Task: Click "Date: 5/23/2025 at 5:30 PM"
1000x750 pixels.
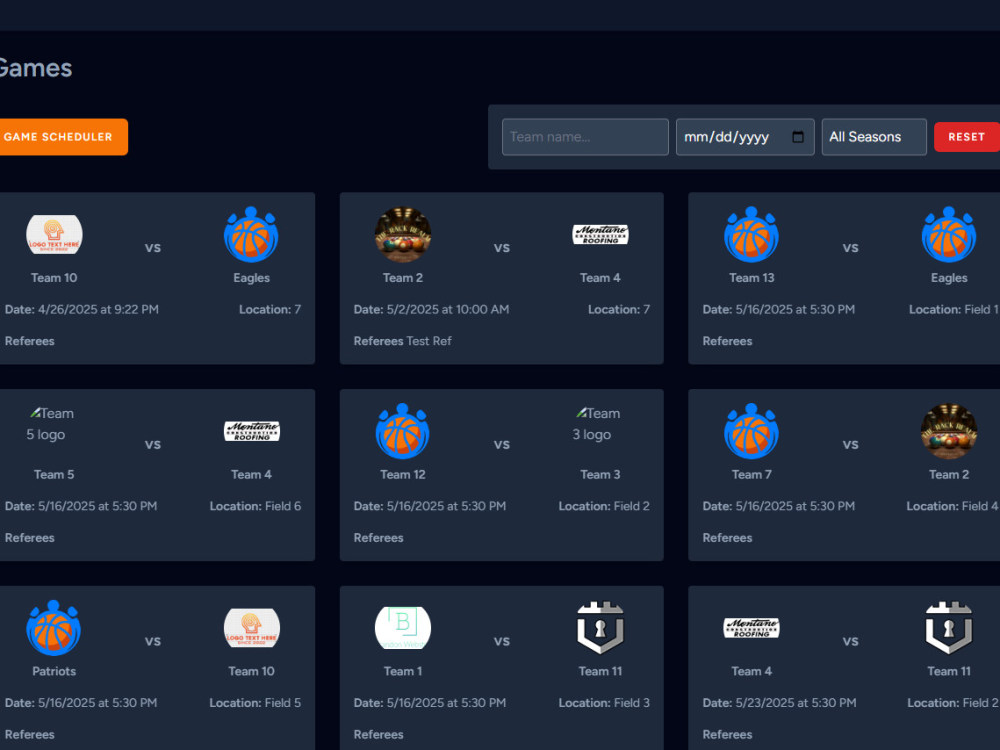Action: (x=779, y=703)
